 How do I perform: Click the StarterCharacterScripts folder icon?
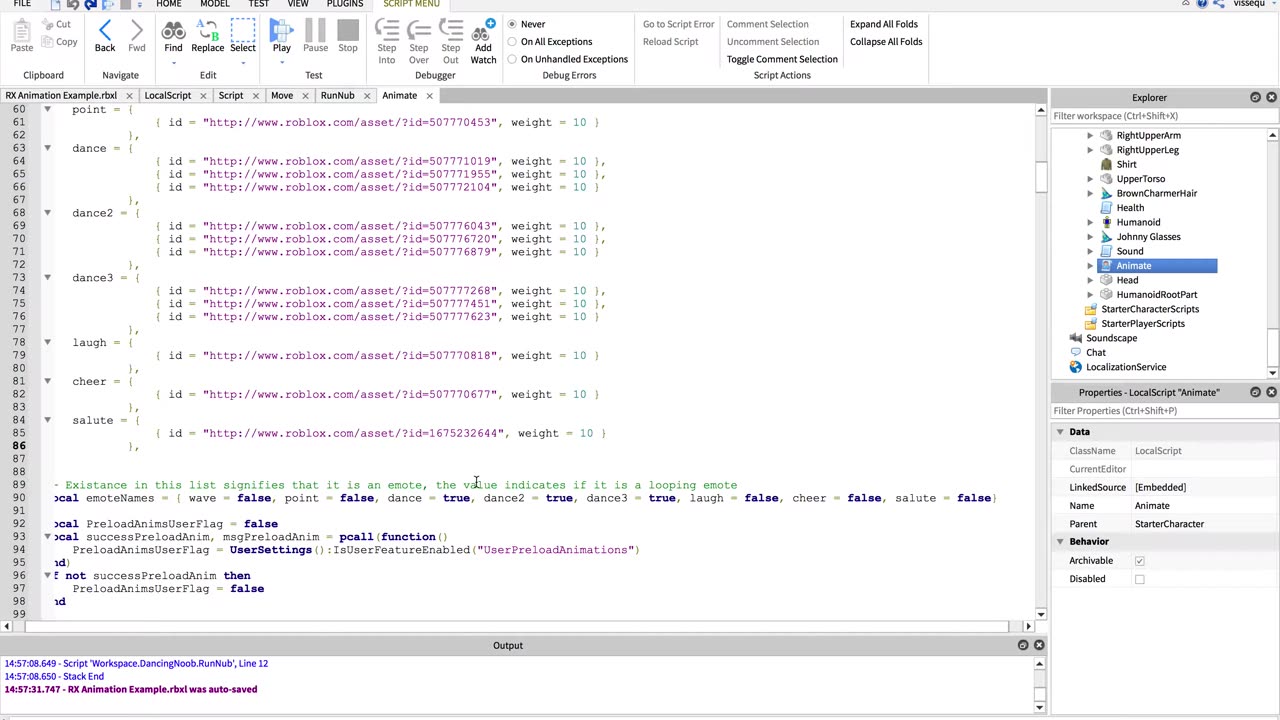(x=1091, y=309)
